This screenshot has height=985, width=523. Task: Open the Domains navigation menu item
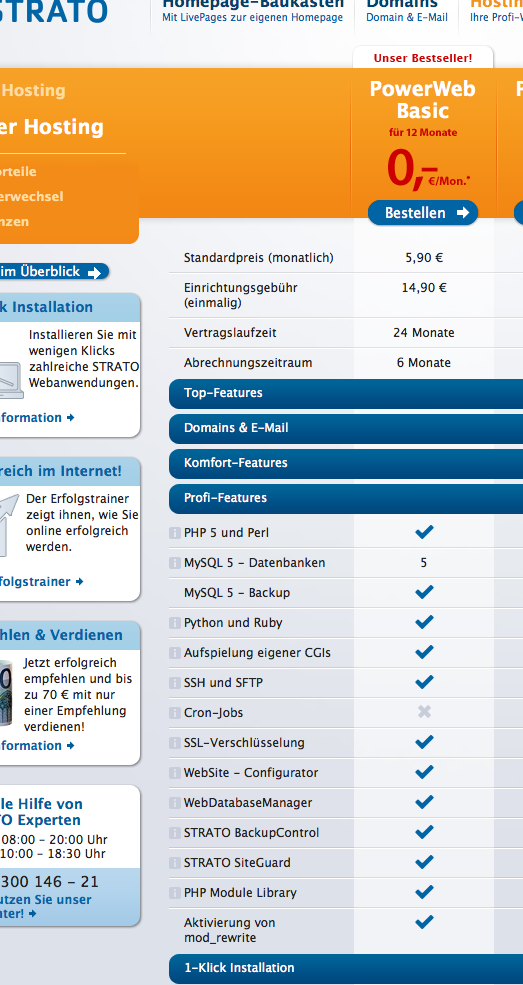(x=407, y=11)
